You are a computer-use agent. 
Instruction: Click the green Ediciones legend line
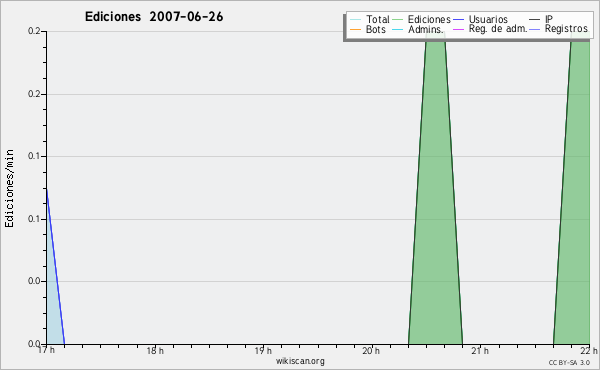(398, 20)
